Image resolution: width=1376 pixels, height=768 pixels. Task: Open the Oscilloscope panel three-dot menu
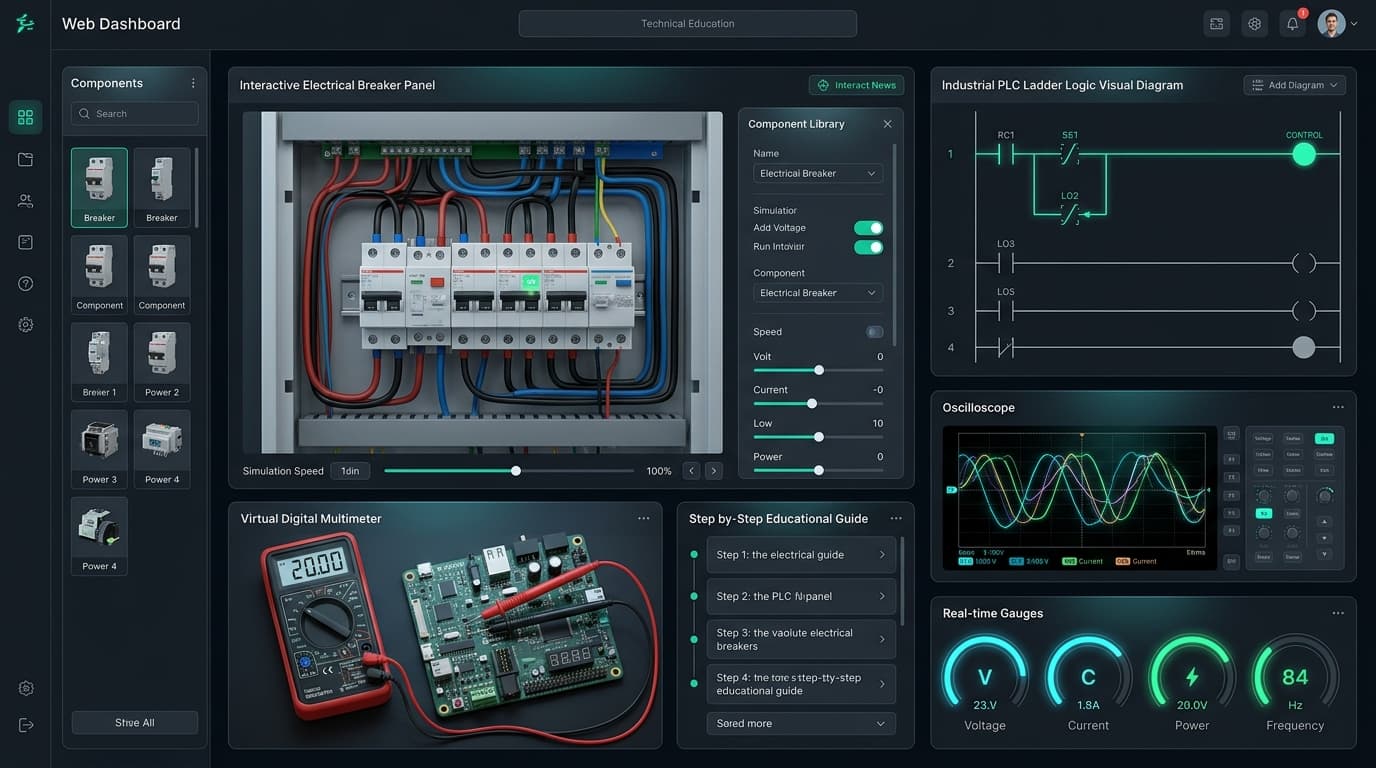click(1338, 407)
